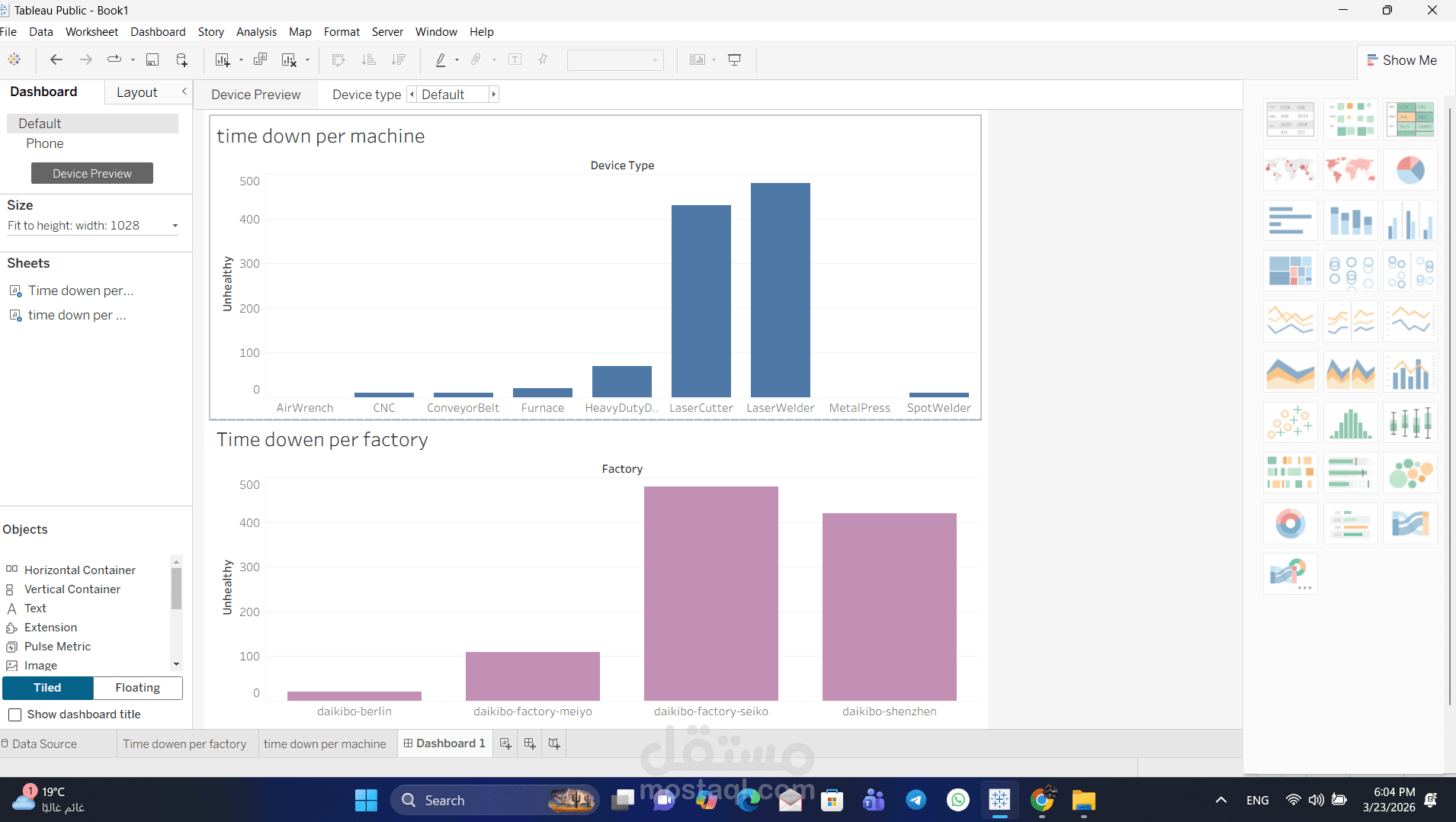Click previous device type arrow
Viewport: 1456px width, 822px height.
(412, 95)
